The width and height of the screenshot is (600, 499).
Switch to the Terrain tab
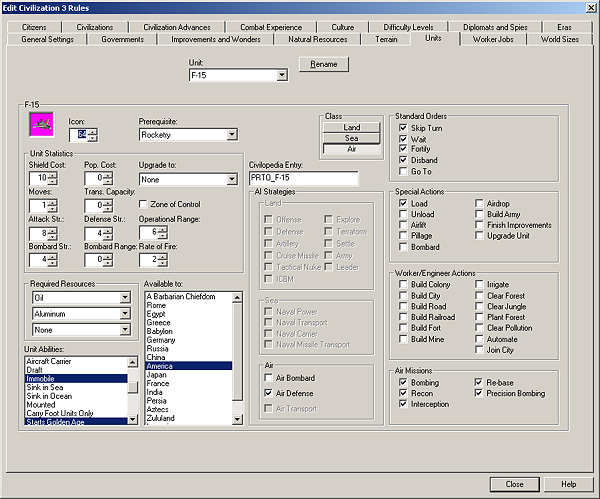click(384, 38)
